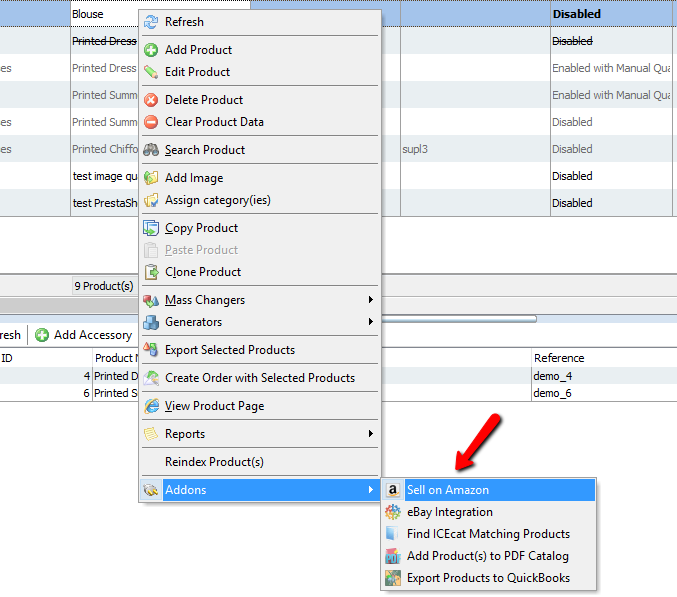This screenshot has width=677, height=597.
Task: Click the Clone Product icon
Action: pos(151,272)
